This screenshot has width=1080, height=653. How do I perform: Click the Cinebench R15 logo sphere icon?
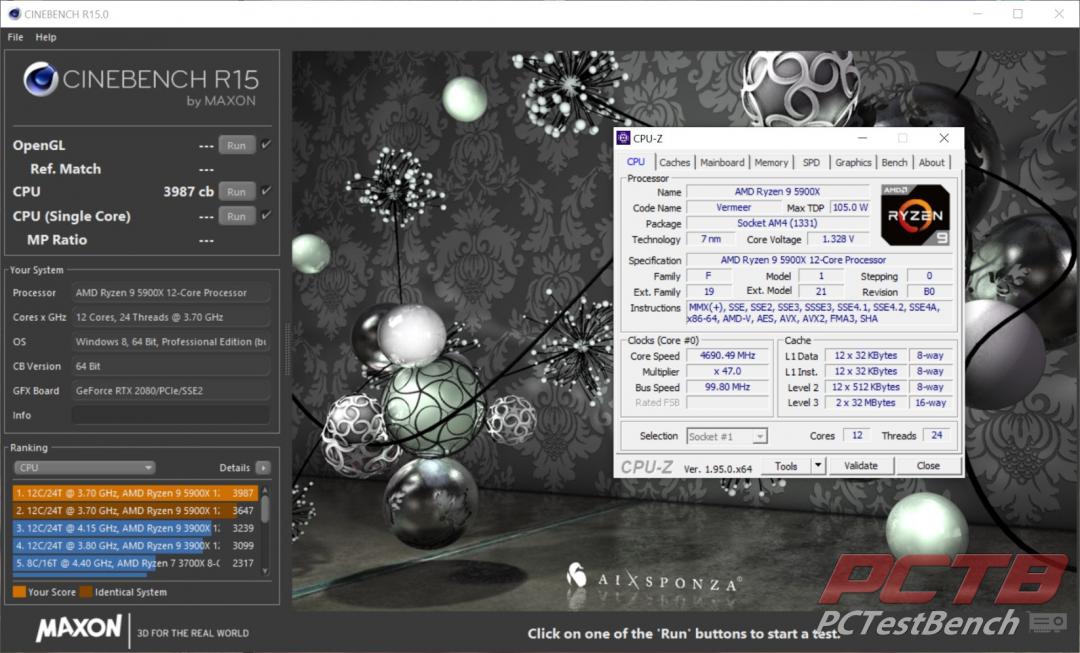pos(40,79)
